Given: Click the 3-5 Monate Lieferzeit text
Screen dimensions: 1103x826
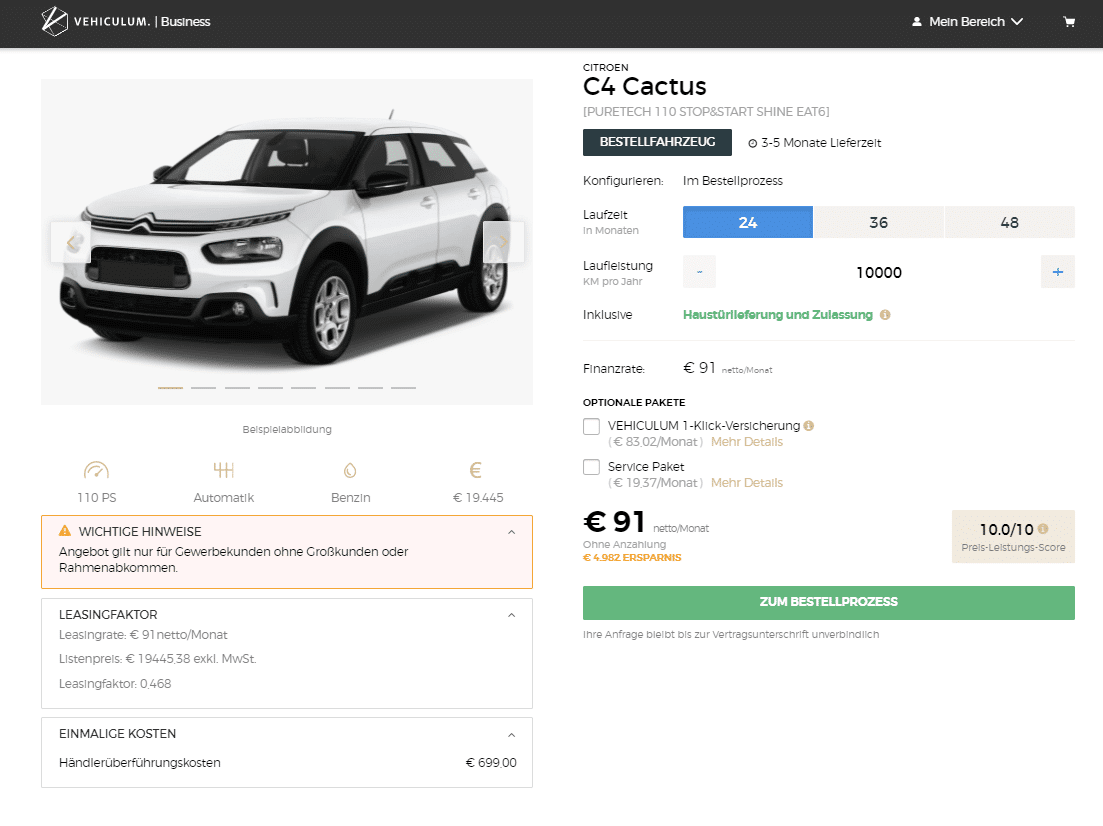Looking at the screenshot, I should pos(821,143).
